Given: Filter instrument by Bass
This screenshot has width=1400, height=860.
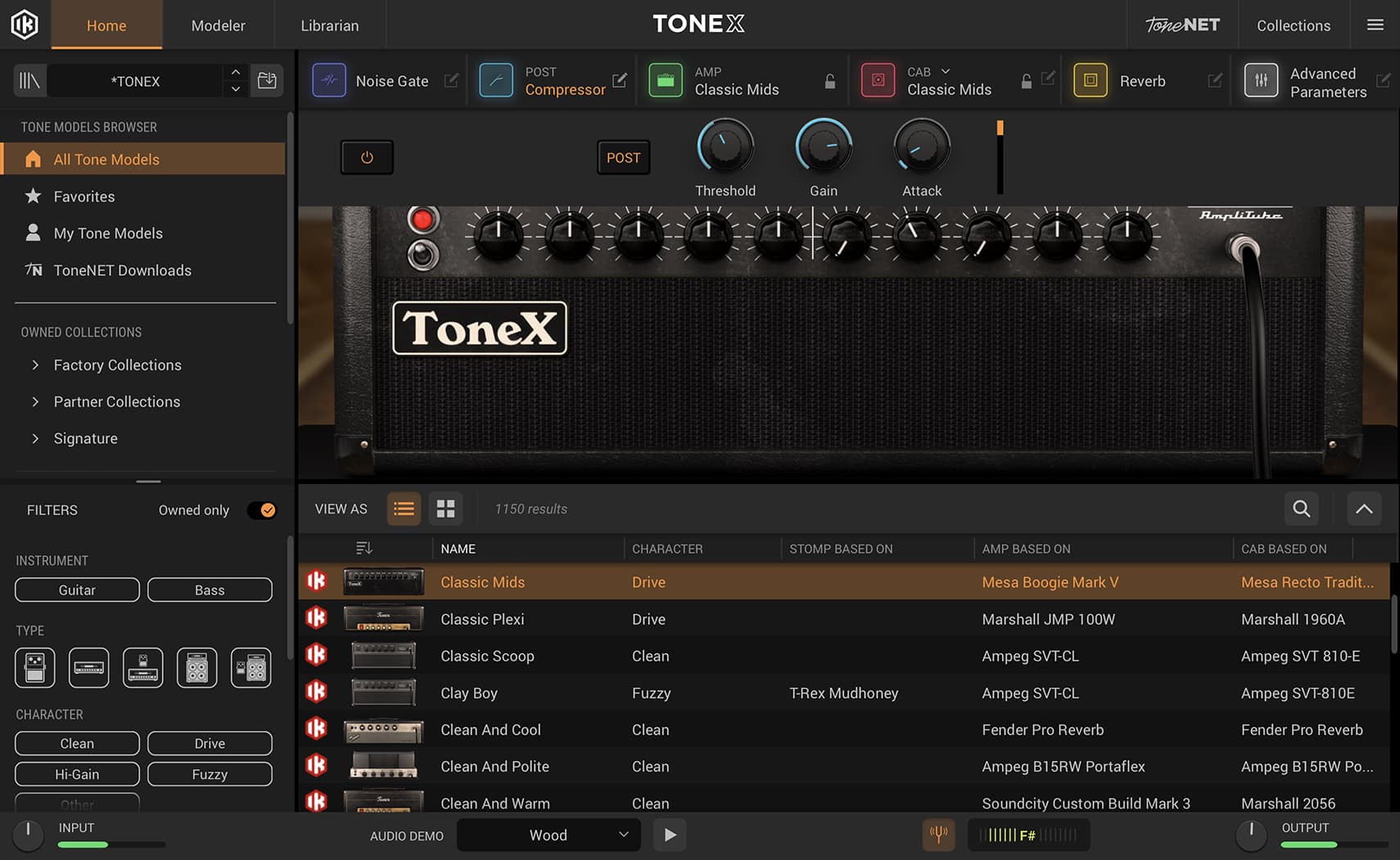Looking at the screenshot, I should point(210,590).
